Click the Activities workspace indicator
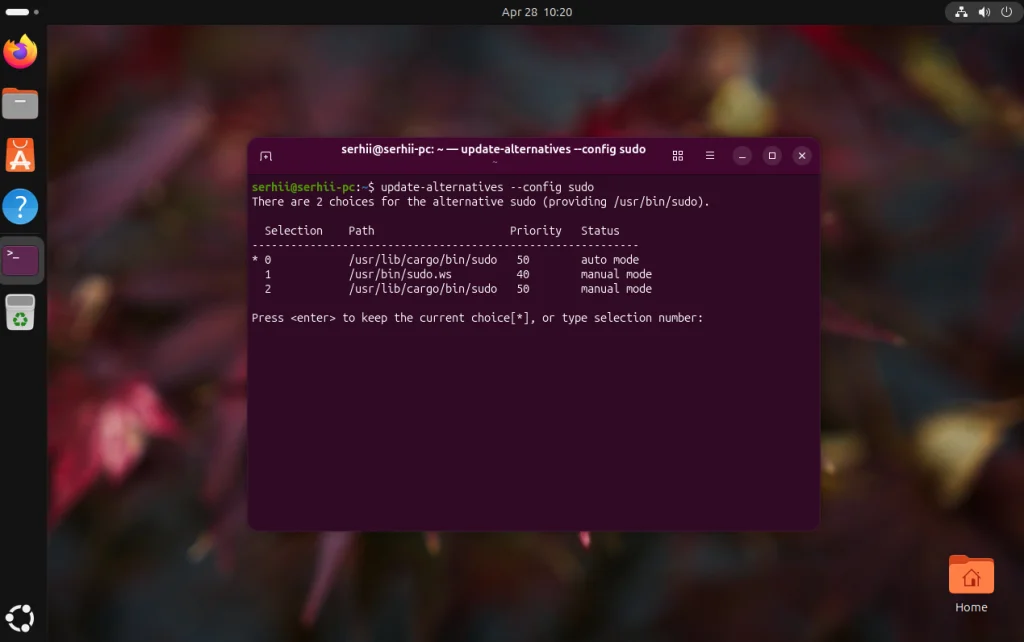 (22, 12)
